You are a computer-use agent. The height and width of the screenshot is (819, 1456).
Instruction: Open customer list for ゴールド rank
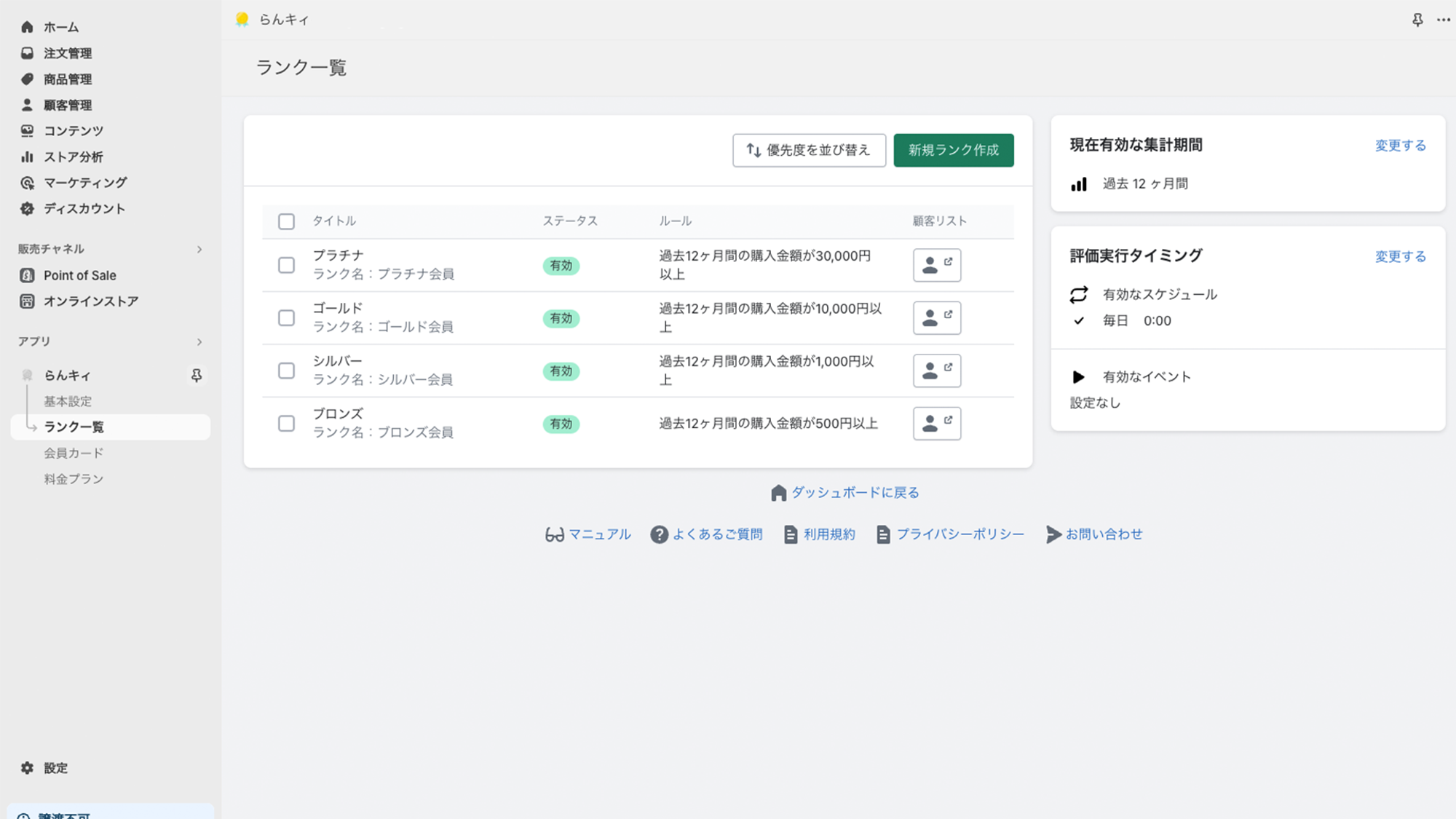(x=937, y=318)
